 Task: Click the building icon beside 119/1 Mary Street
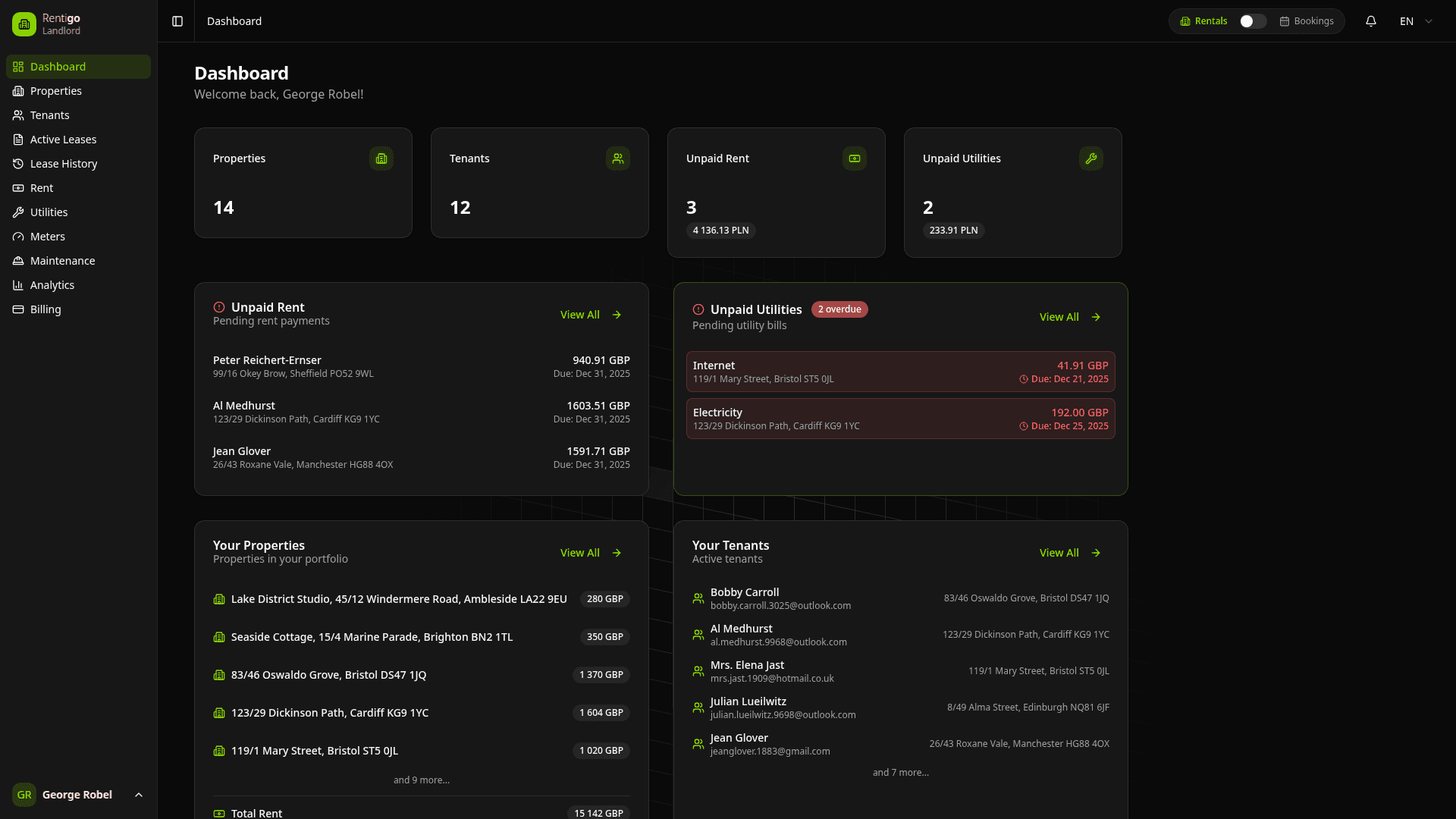[220, 751]
